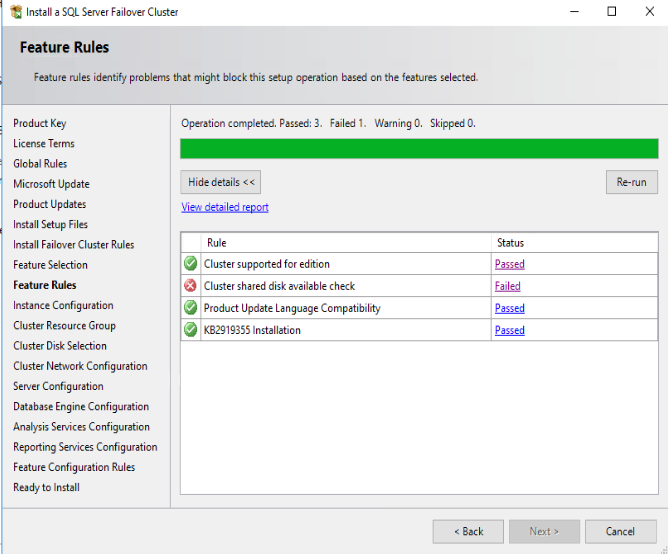Minimize the installer window

(574, 12)
